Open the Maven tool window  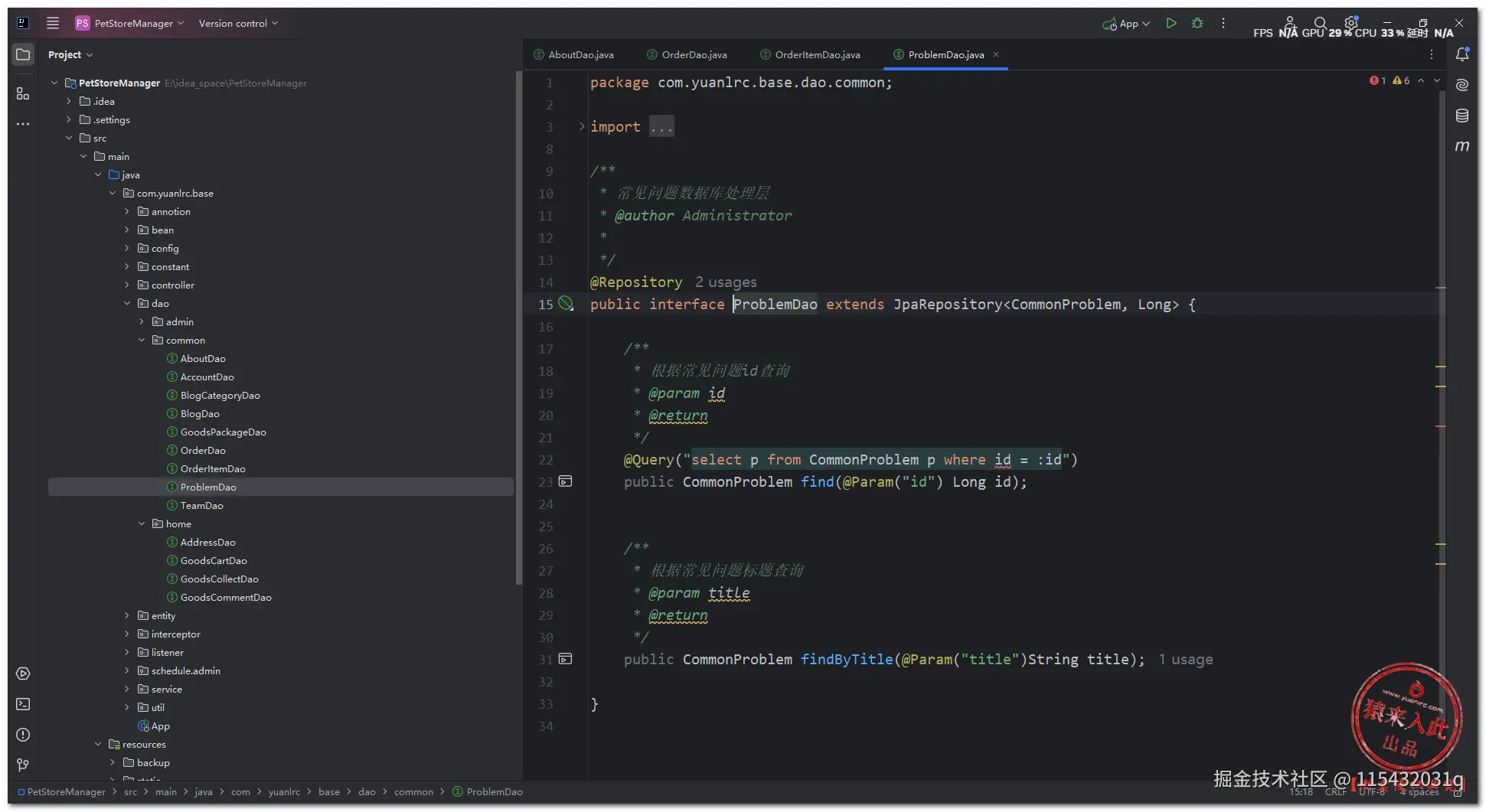tap(1462, 145)
